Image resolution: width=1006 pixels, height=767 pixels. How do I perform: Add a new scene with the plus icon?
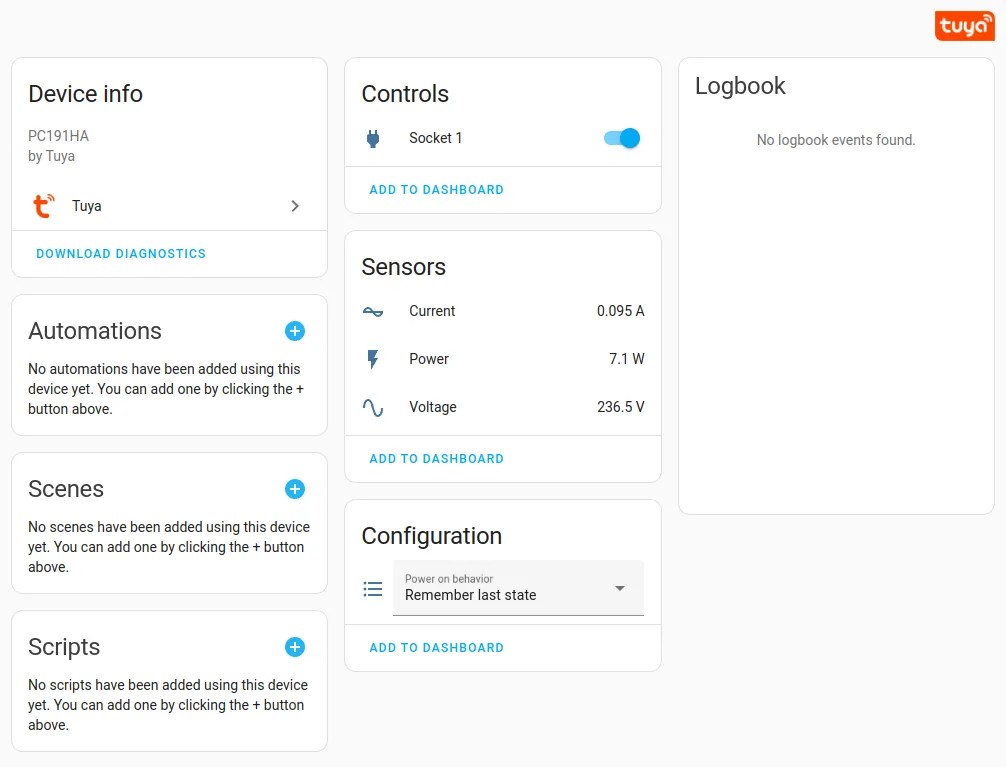pyautogui.click(x=294, y=489)
